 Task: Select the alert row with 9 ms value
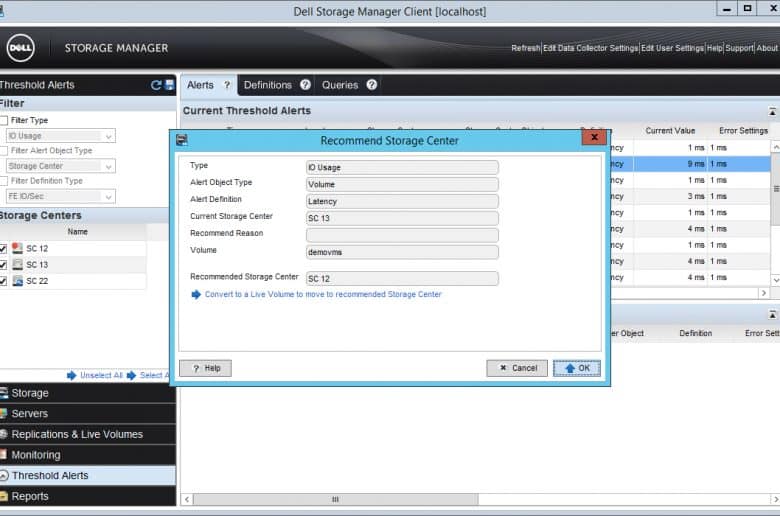pyautogui.click(x=691, y=164)
